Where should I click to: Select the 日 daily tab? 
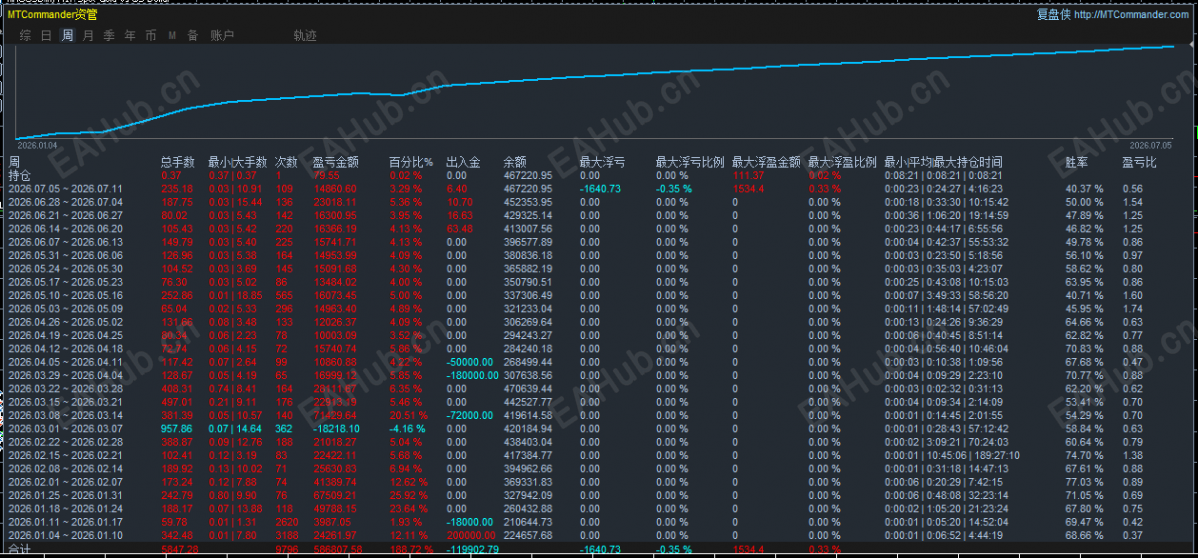[47, 35]
